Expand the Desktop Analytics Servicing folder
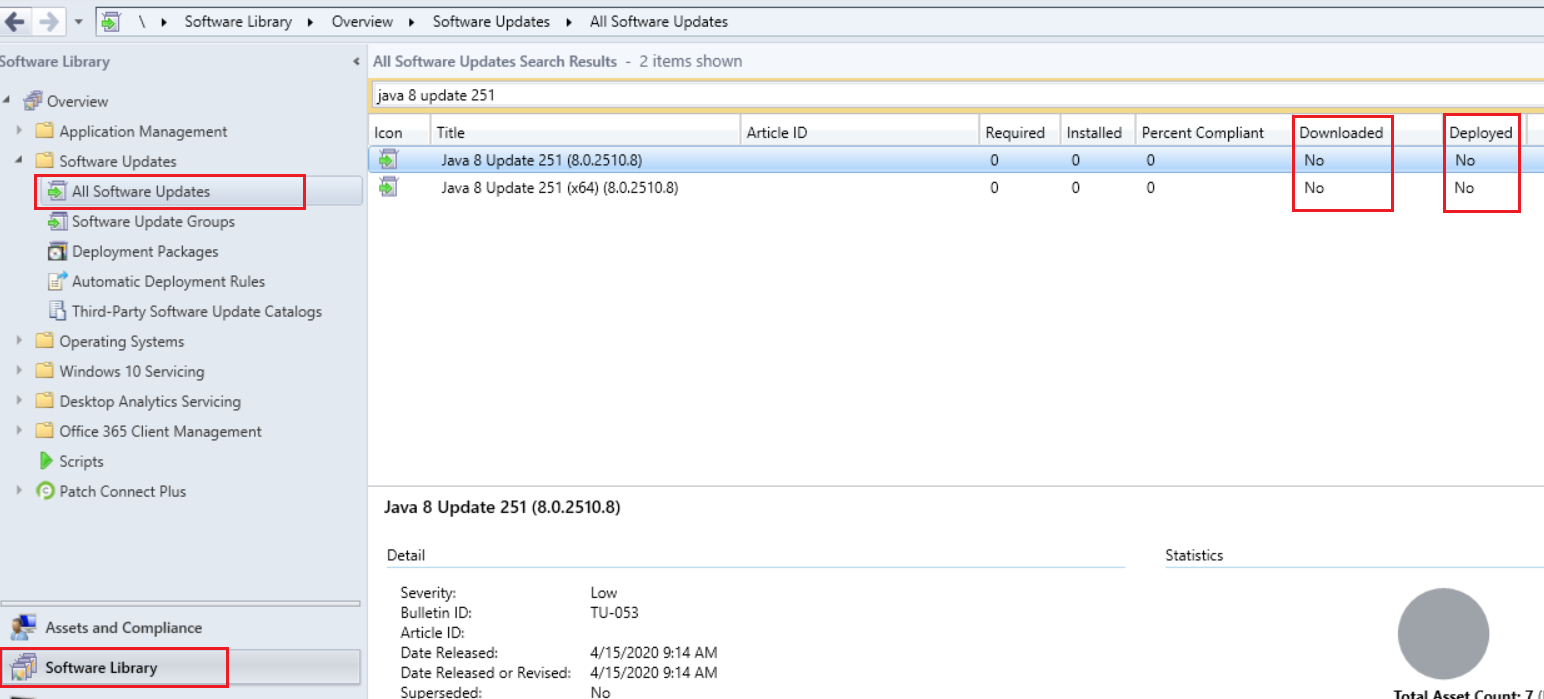 click(x=20, y=401)
